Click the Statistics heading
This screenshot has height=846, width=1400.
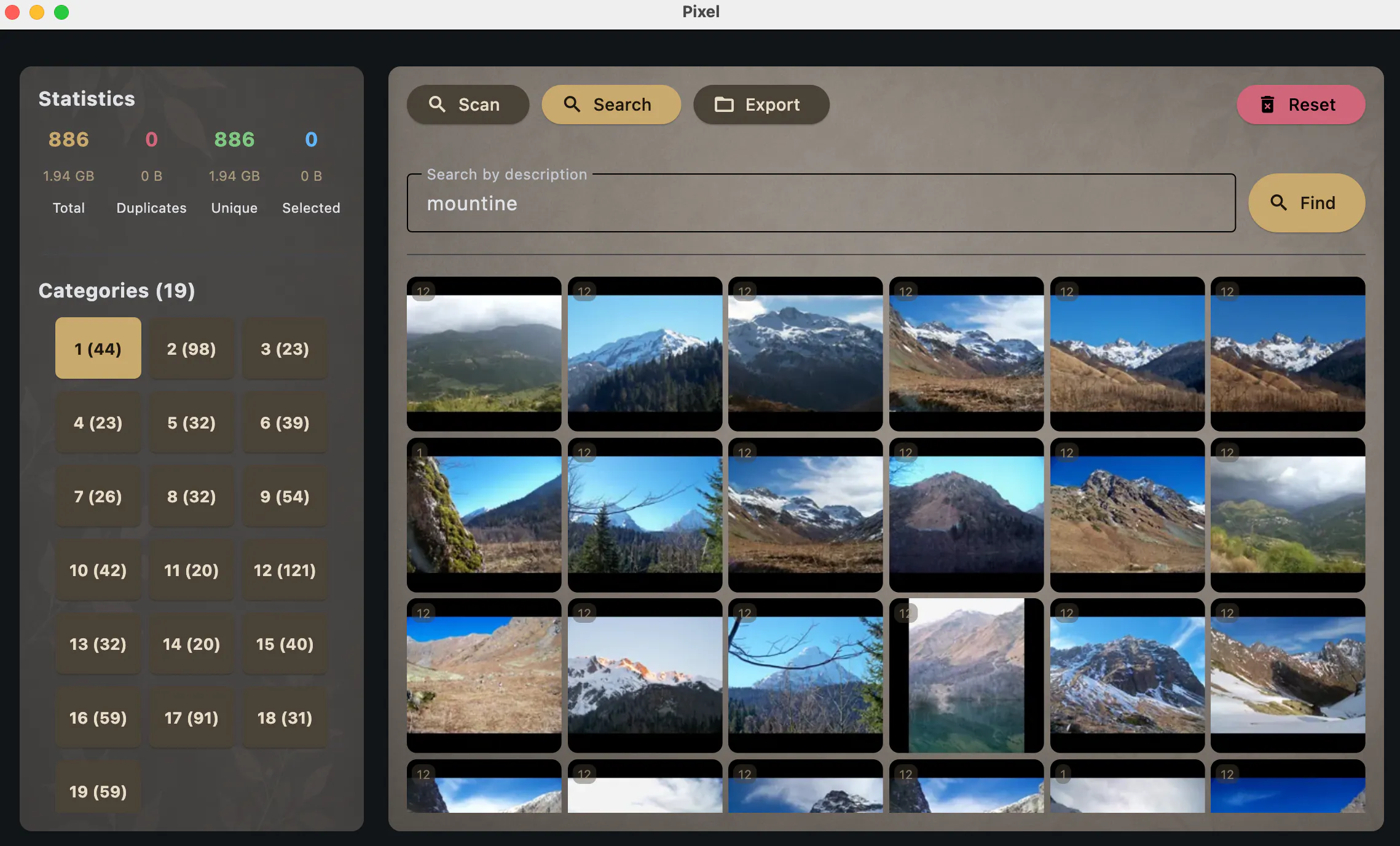87,99
